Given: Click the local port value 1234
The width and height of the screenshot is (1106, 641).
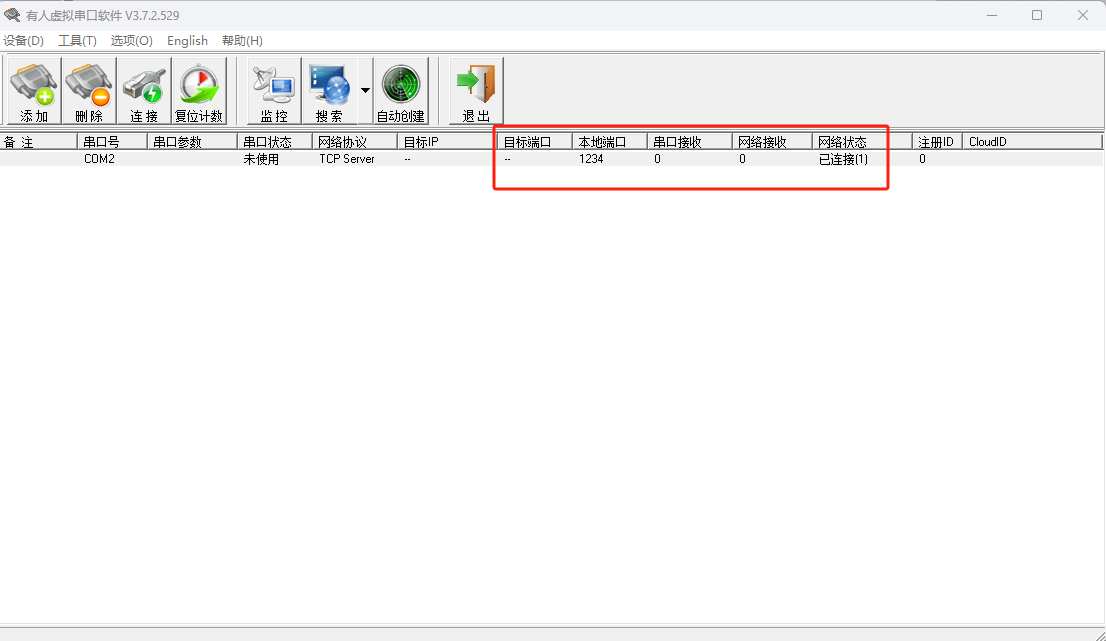Looking at the screenshot, I should [x=591, y=159].
